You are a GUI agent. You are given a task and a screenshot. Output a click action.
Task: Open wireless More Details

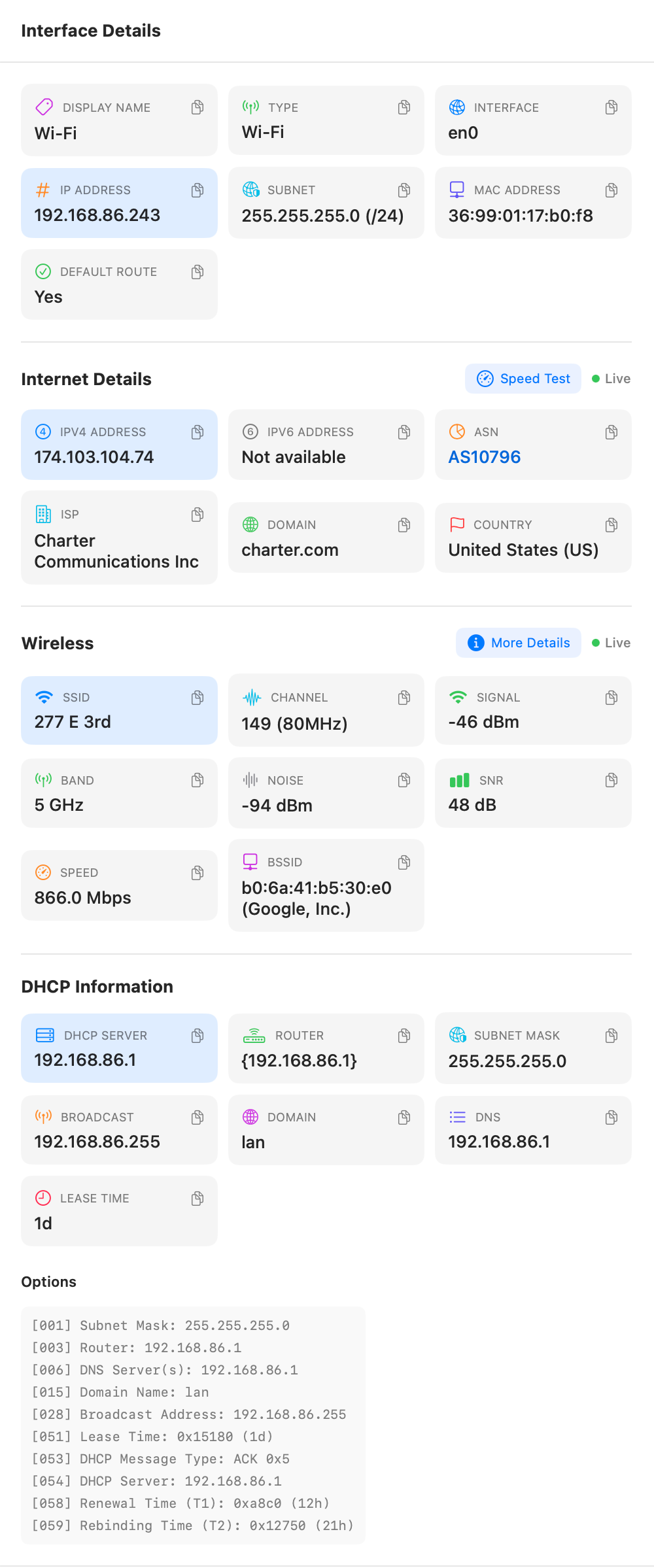(519, 643)
